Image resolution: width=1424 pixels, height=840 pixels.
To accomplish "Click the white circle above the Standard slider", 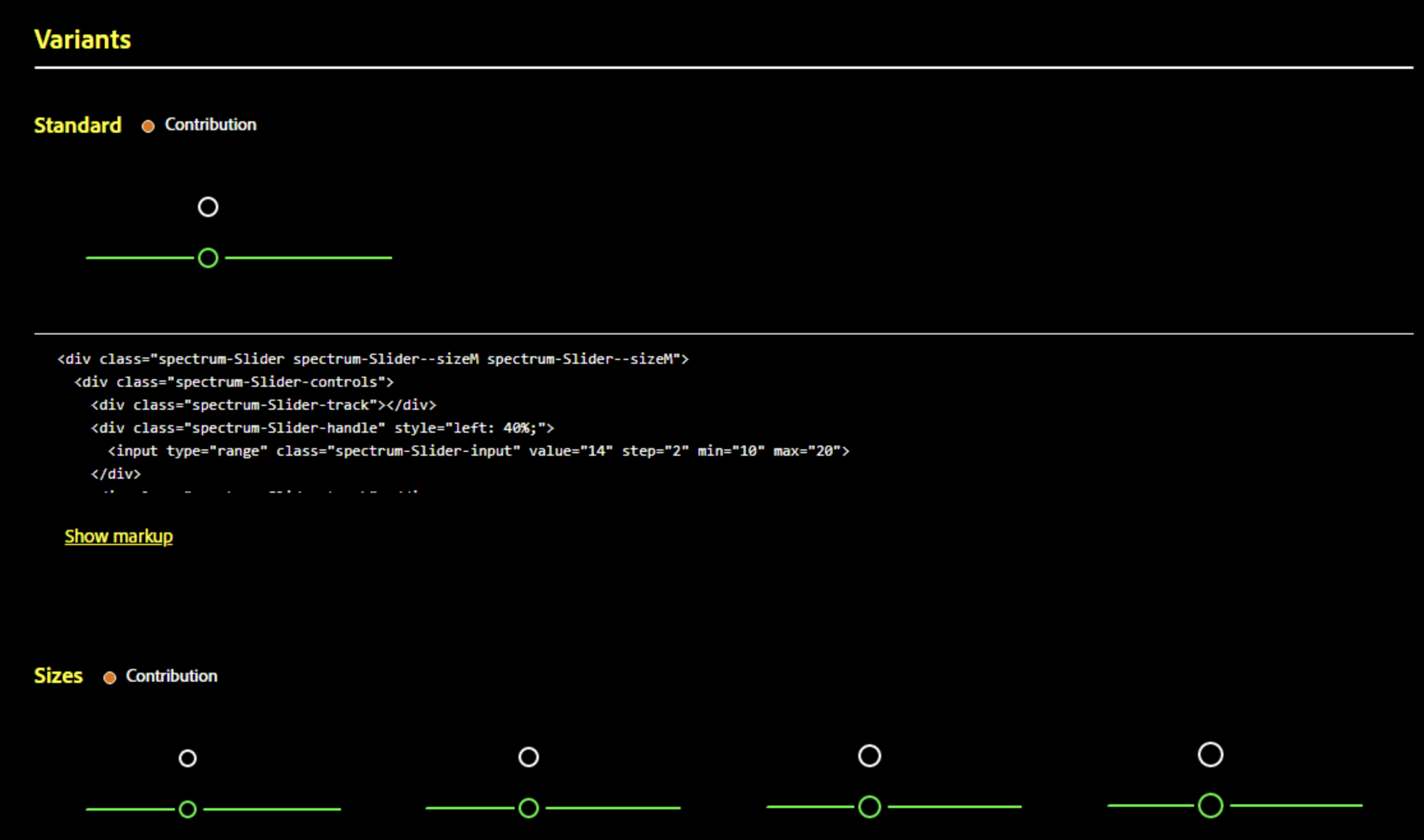I will [x=208, y=207].
